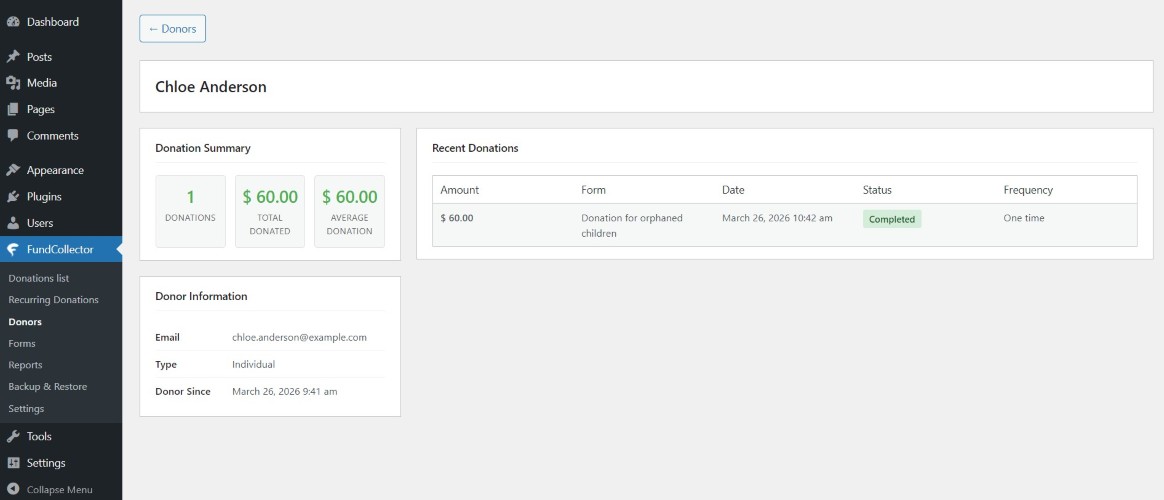Image resolution: width=1164 pixels, height=500 pixels.
Task: Open Backup & Restore submenu
Action: pyautogui.click(x=48, y=386)
